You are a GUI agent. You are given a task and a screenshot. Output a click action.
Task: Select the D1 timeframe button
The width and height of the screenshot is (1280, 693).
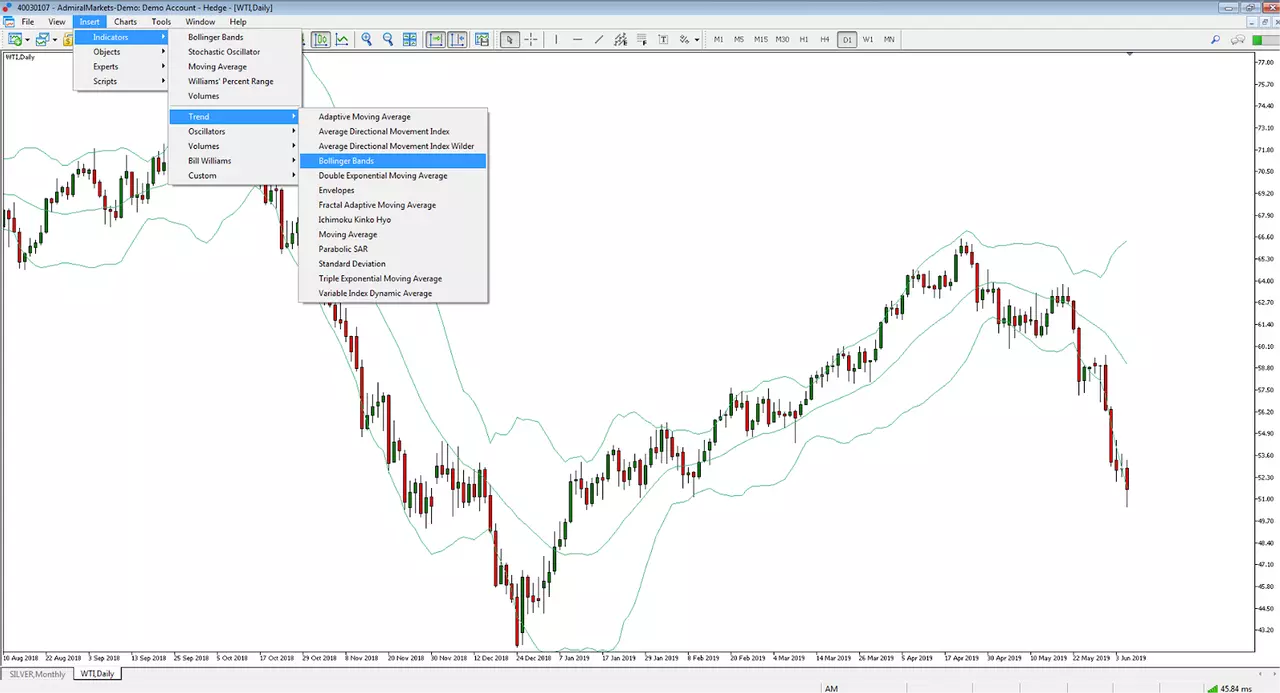coord(847,39)
